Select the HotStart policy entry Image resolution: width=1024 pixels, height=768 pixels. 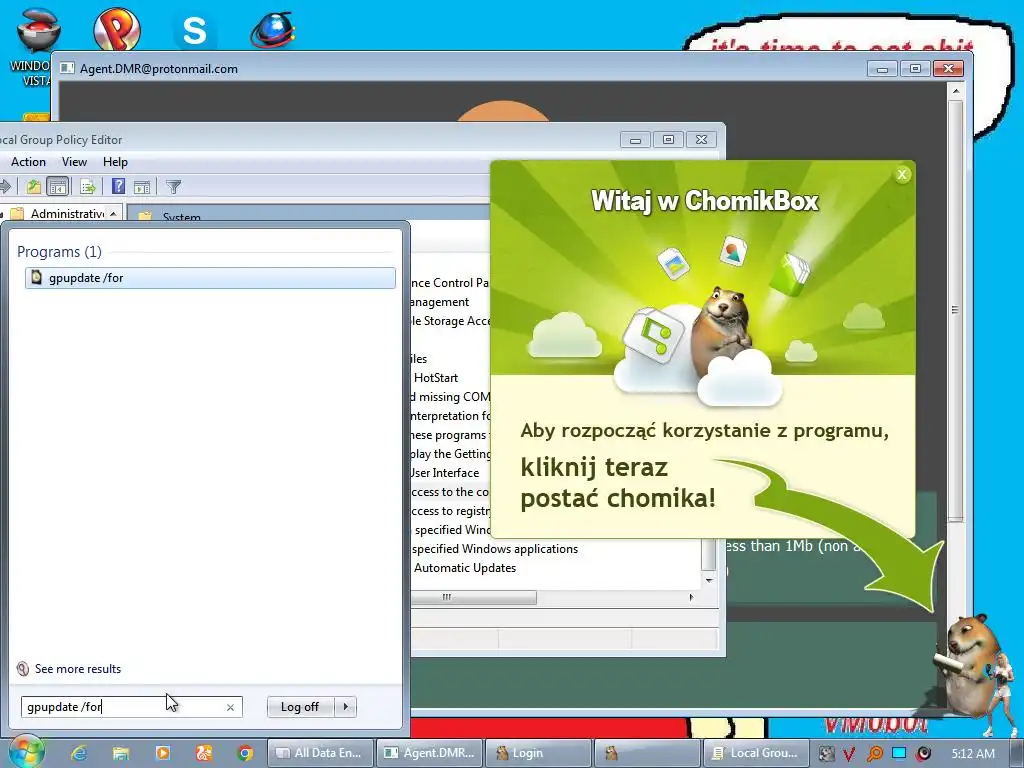[x=436, y=378]
